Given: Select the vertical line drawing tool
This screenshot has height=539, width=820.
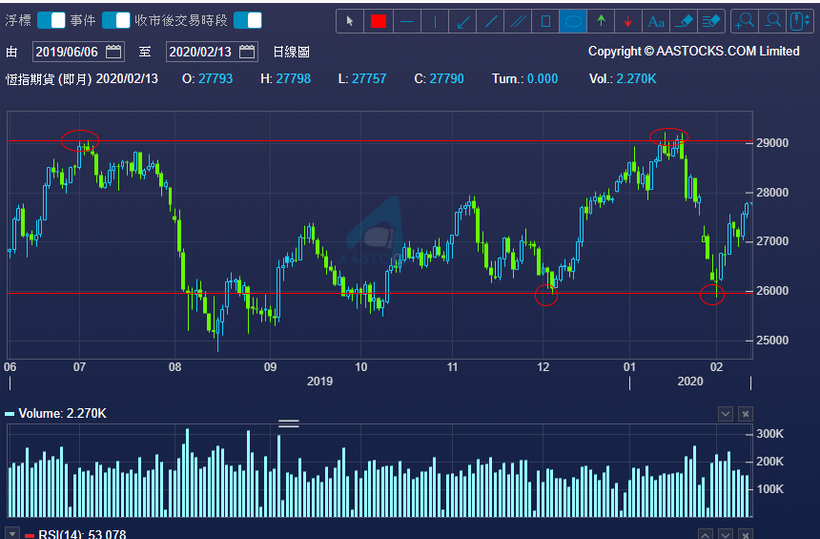Looking at the screenshot, I should click(435, 21).
